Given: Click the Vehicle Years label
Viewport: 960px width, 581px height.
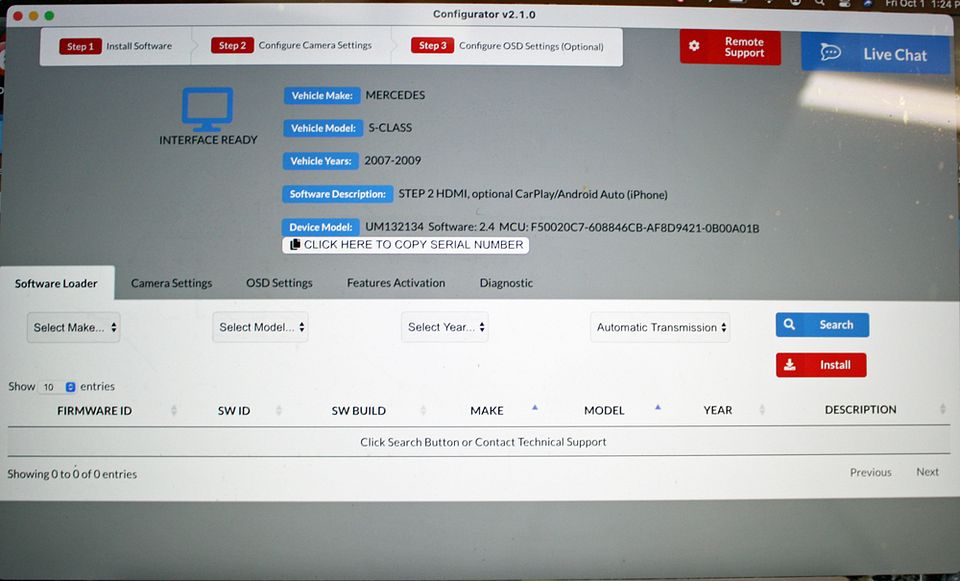Looking at the screenshot, I should point(321,161).
